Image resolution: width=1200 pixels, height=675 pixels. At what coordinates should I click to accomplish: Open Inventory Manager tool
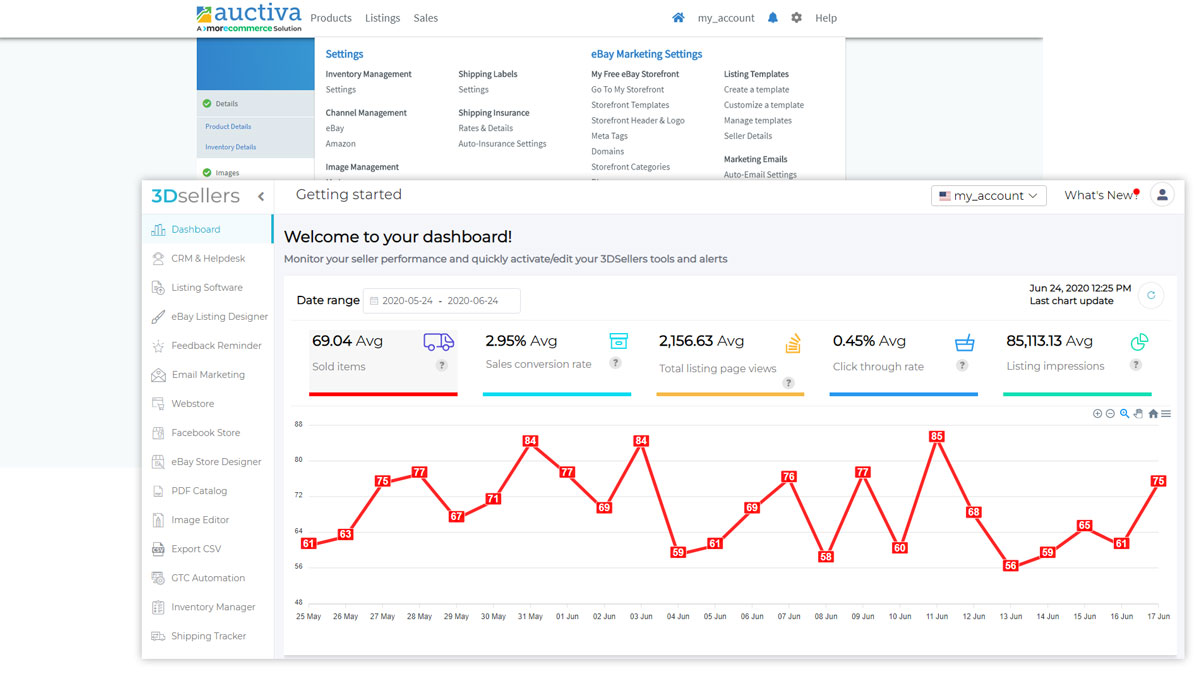[x=206, y=606]
